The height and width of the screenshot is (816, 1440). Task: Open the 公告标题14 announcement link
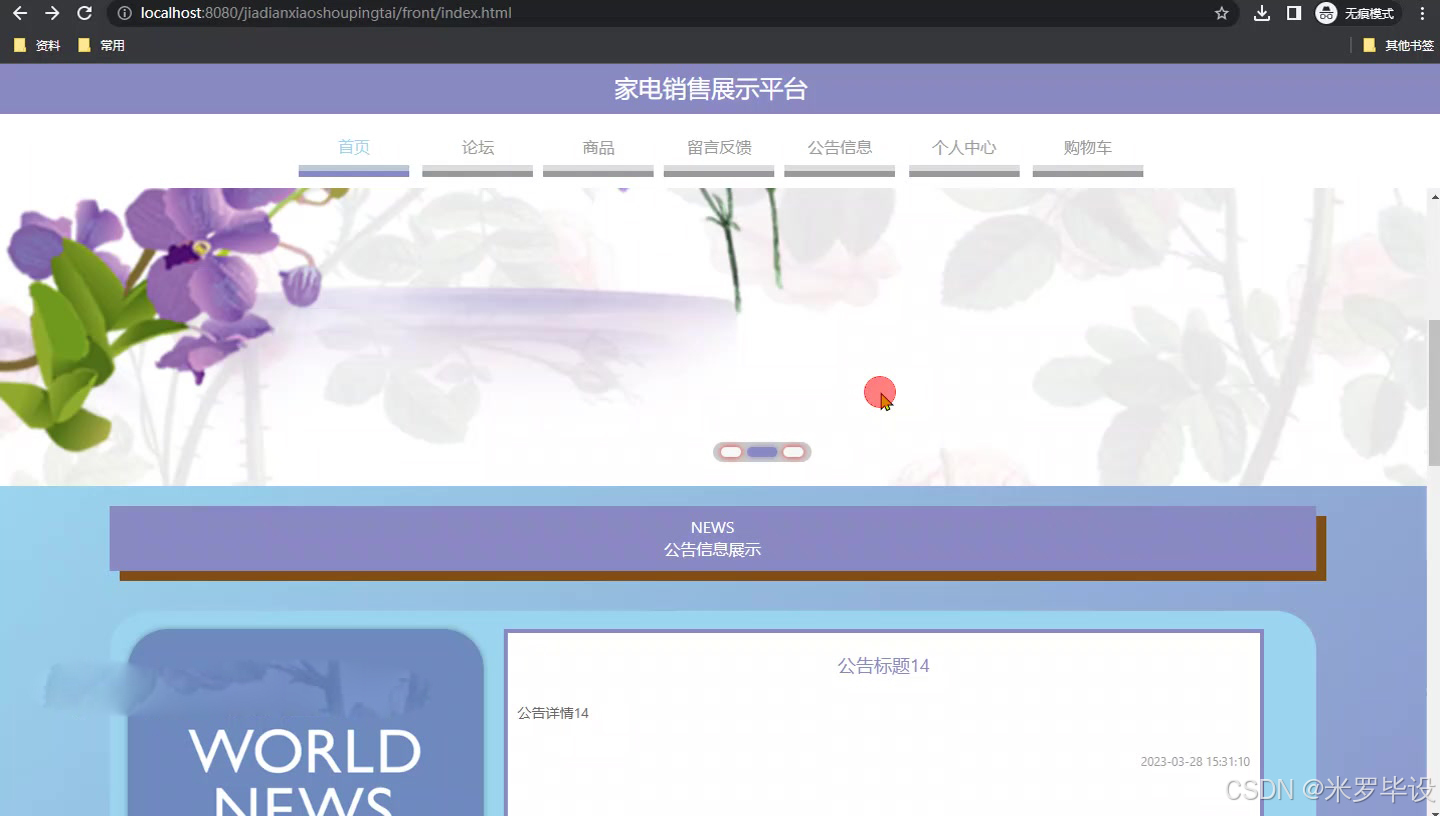pos(882,665)
